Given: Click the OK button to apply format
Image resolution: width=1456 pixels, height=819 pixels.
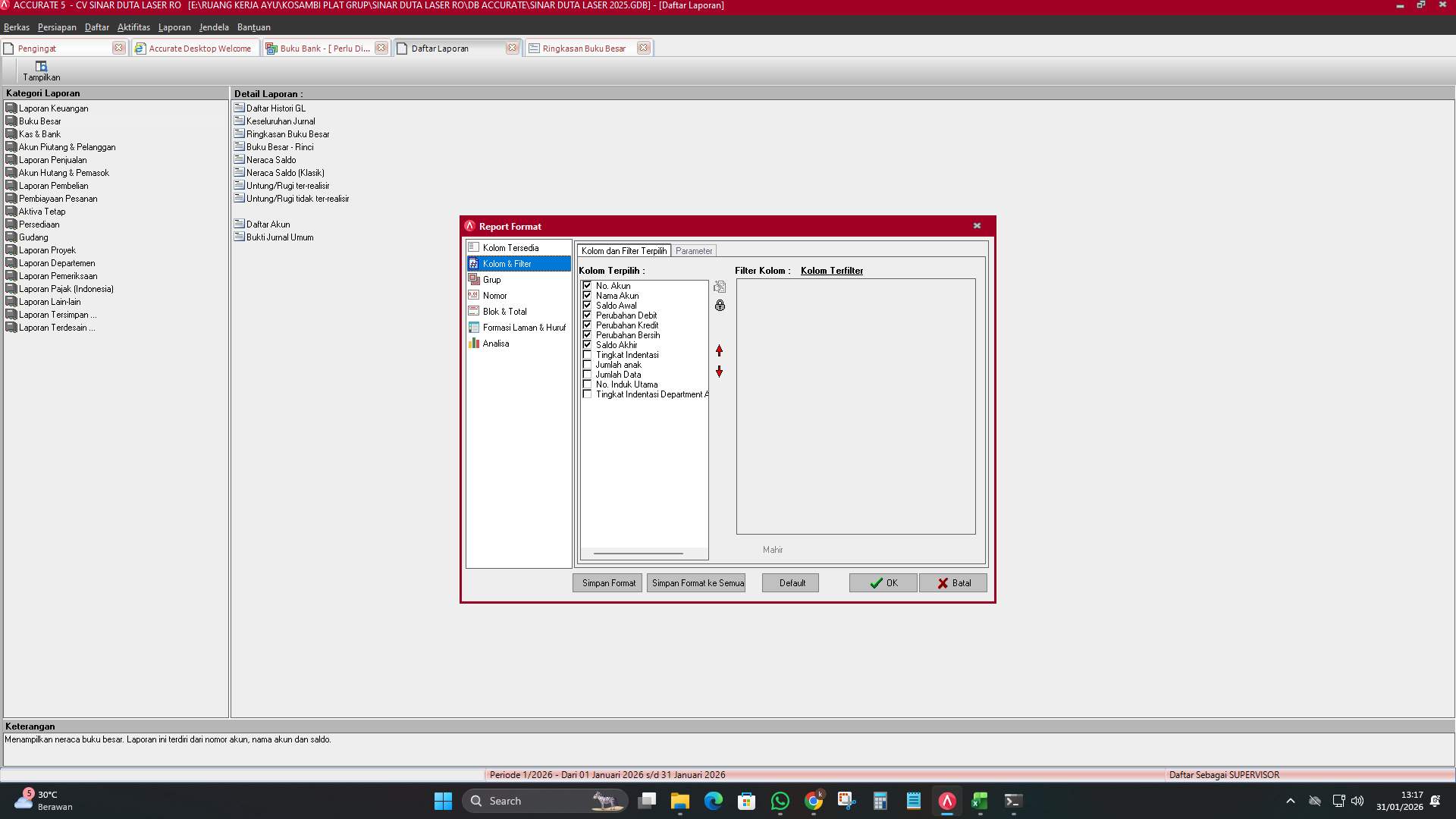Looking at the screenshot, I should (x=882, y=582).
